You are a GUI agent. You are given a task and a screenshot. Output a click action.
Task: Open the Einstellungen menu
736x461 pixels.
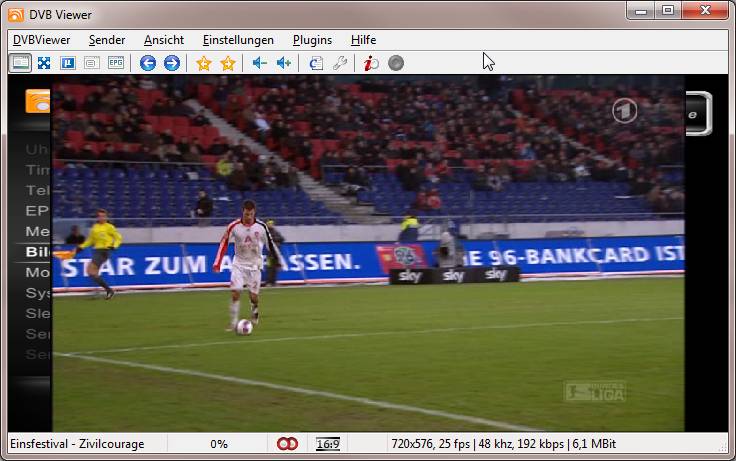pyautogui.click(x=238, y=40)
